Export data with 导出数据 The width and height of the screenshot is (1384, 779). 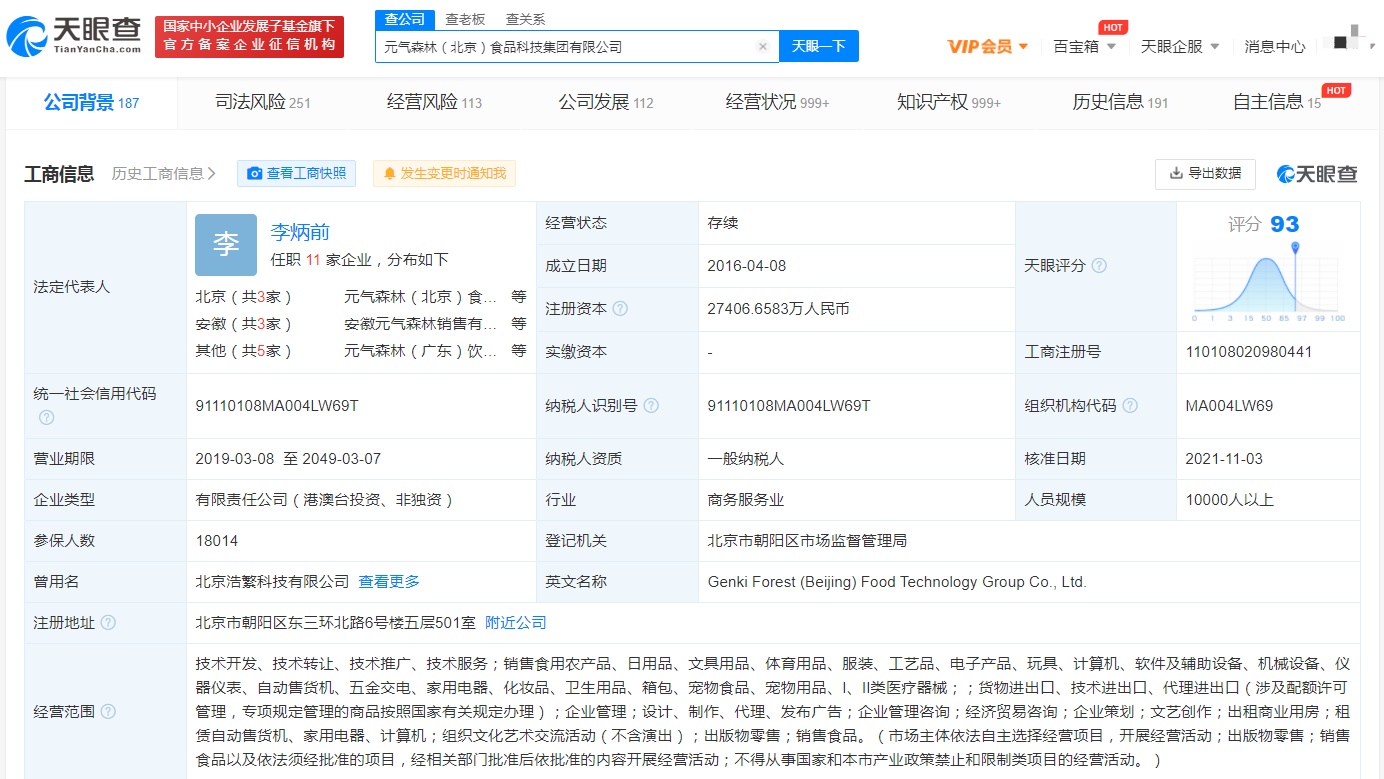[x=1205, y=173]
